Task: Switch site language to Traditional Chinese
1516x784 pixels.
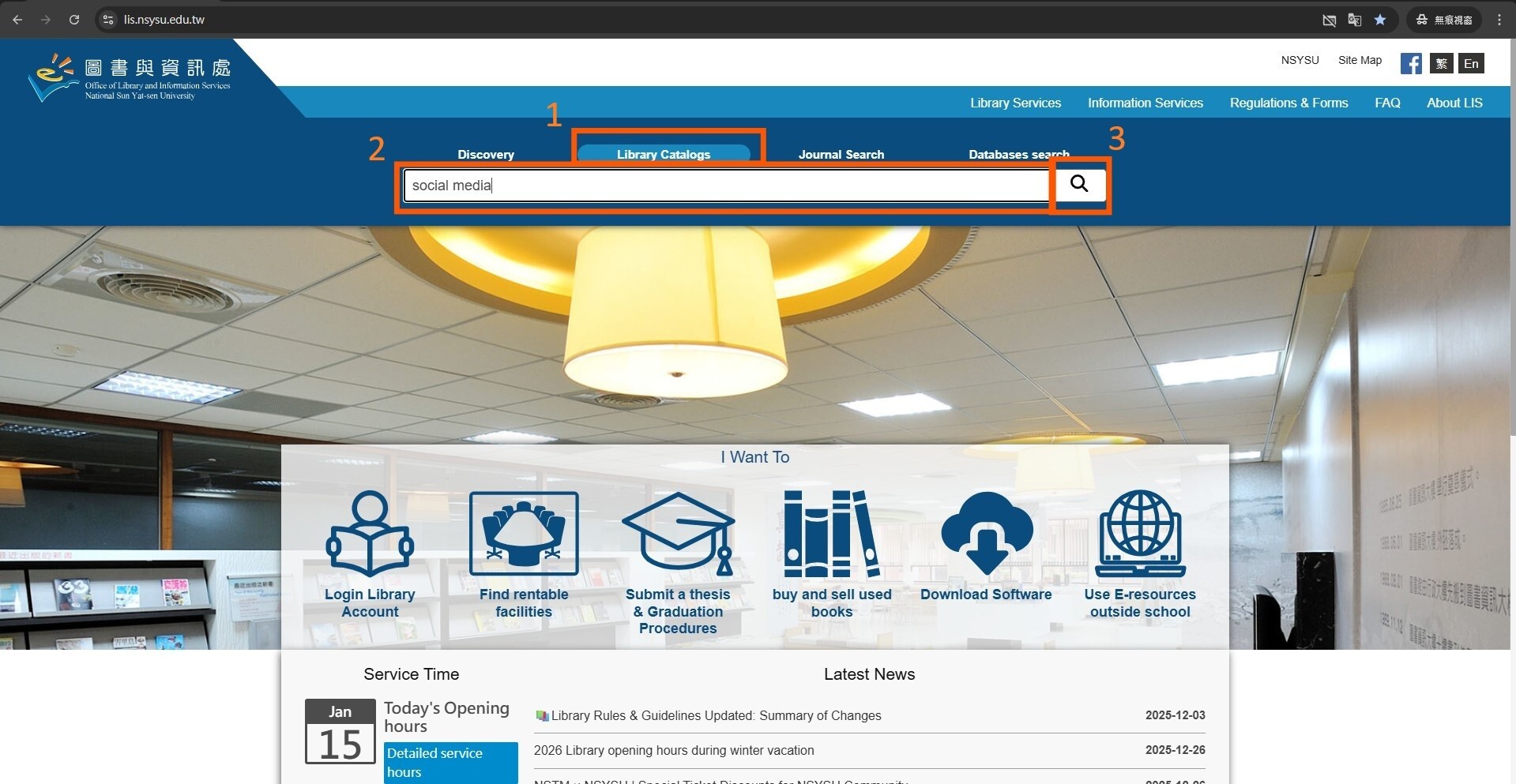Action: coord(1441,63)
